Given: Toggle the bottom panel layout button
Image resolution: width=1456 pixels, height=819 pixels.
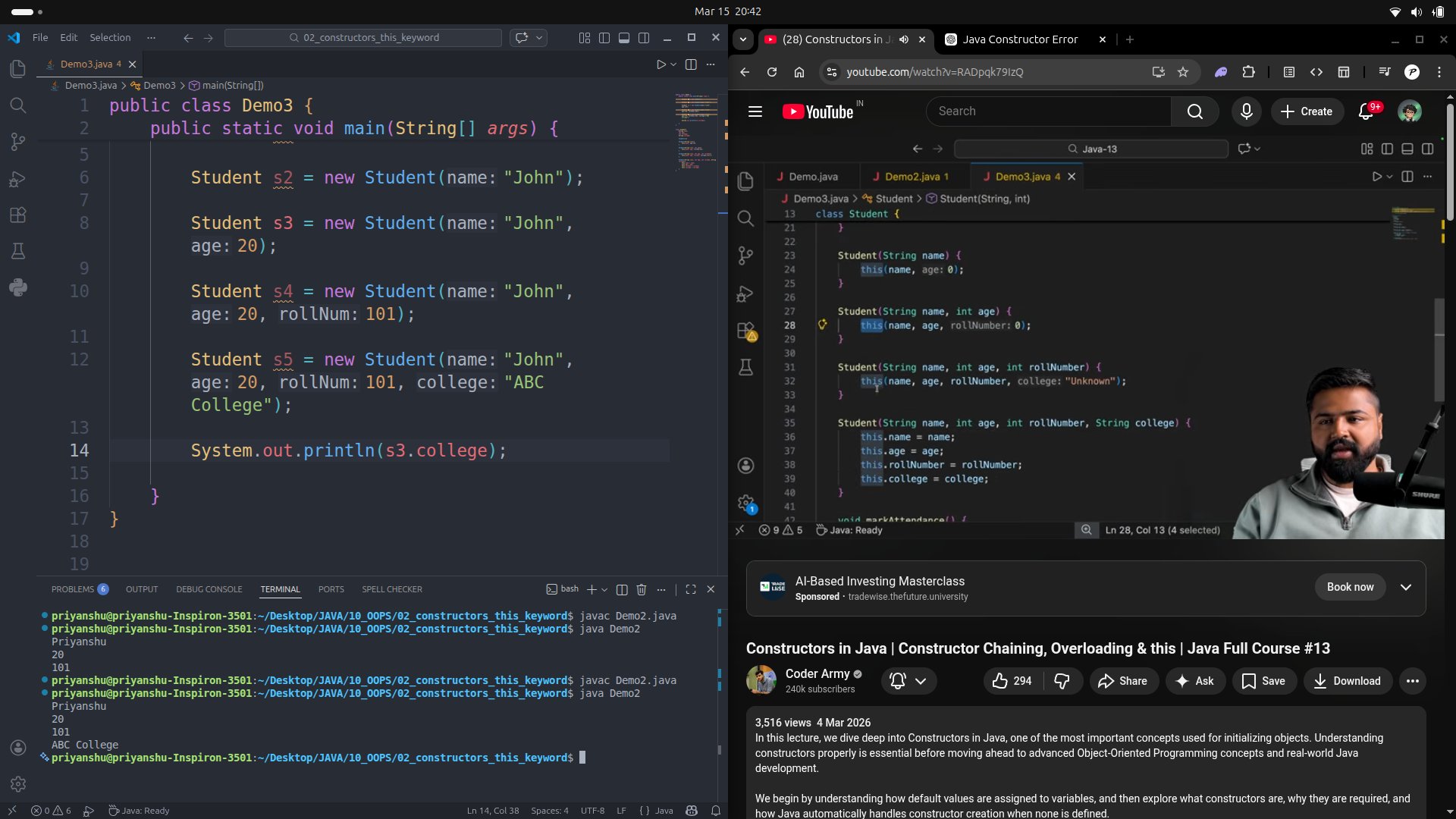Looking at the screenshot, I should (x=623, y=38).
